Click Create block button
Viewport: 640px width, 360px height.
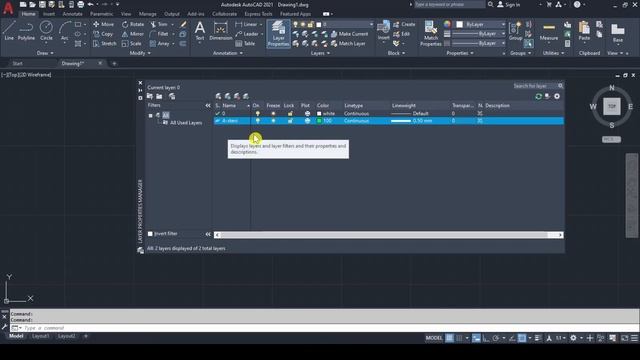click(x=404, y=24)
